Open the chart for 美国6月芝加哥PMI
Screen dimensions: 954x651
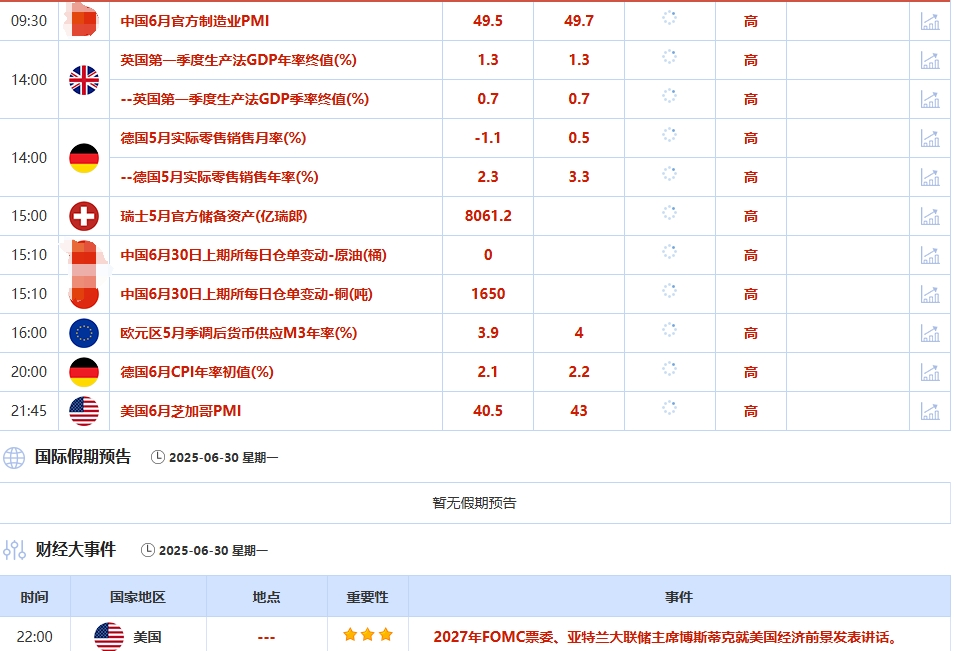point(931,411)
